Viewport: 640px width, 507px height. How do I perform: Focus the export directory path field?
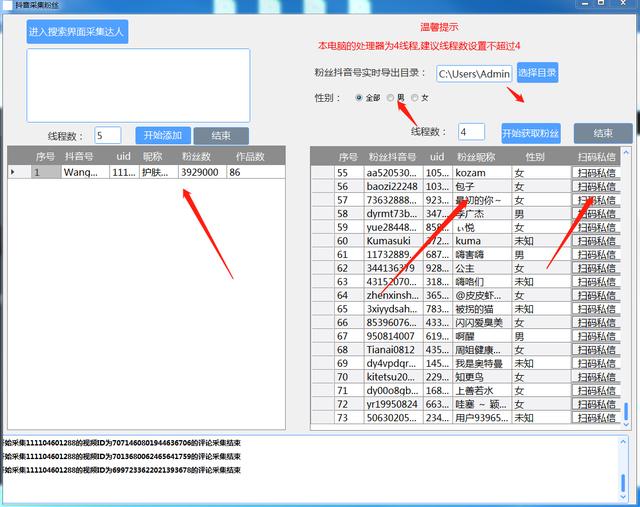coord(474,74)
